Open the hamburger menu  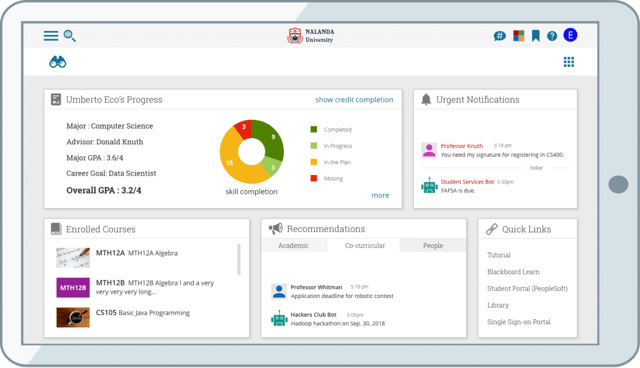pos(51,36)
